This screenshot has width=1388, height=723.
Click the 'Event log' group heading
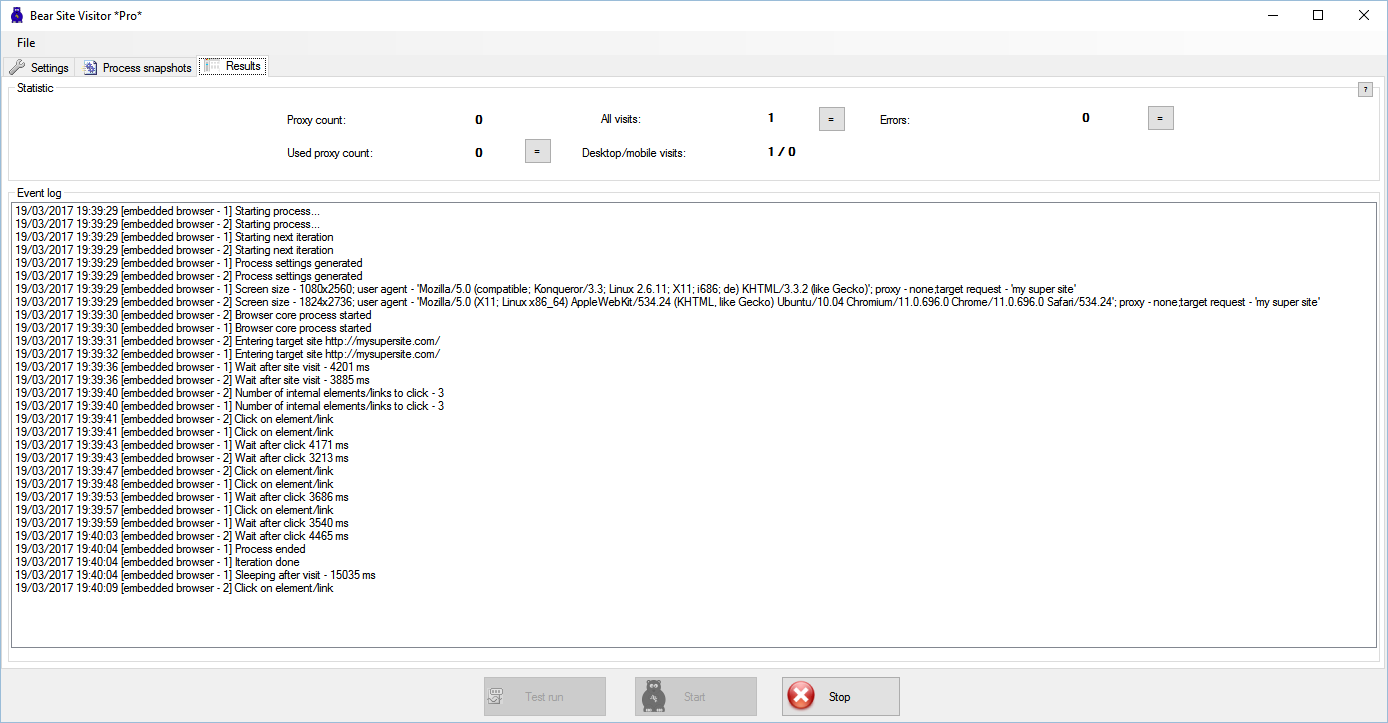[x=39, y=192]
